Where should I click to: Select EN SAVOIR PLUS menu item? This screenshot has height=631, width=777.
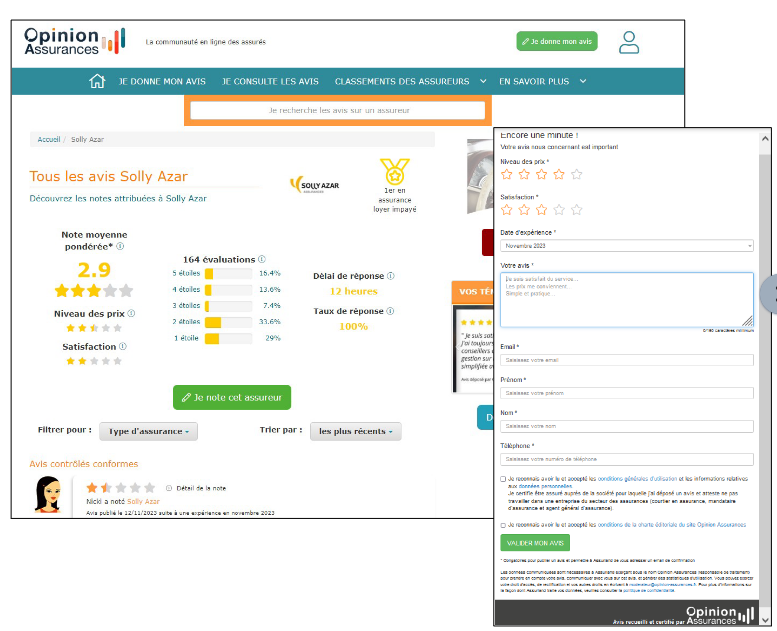pyautogui.click(x=534, y=81)
